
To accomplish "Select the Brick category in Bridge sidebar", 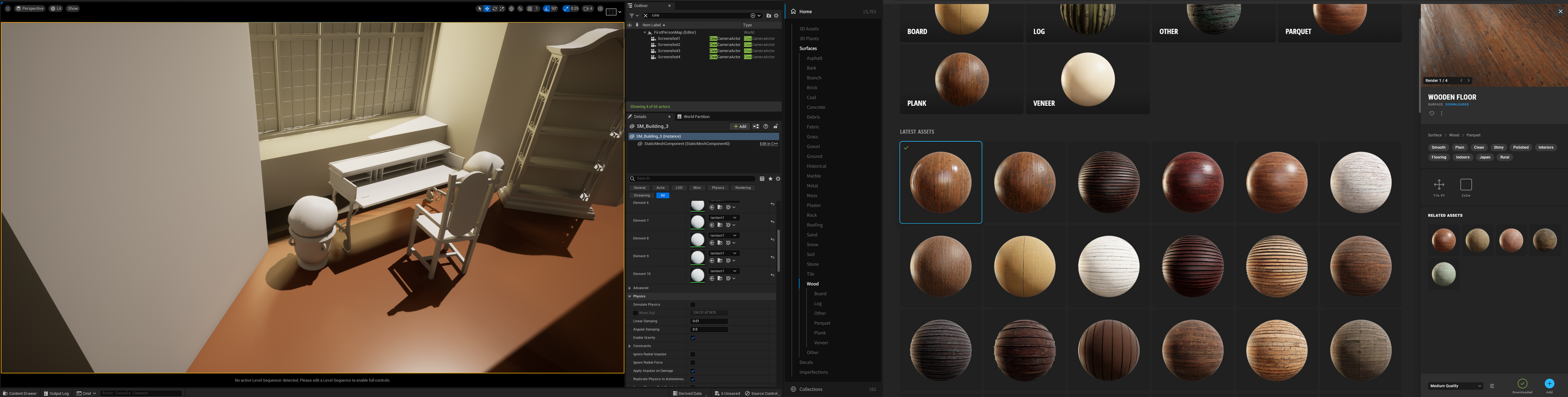I will [x=812, y=88].
